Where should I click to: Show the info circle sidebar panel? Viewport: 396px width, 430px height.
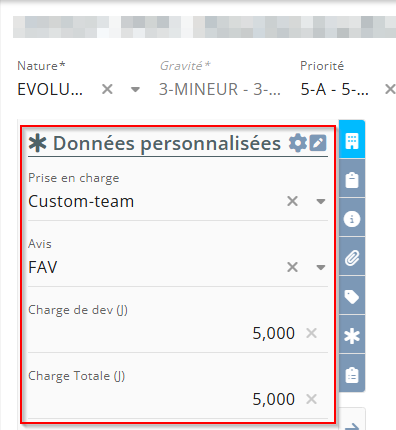[x=352, y=218]
